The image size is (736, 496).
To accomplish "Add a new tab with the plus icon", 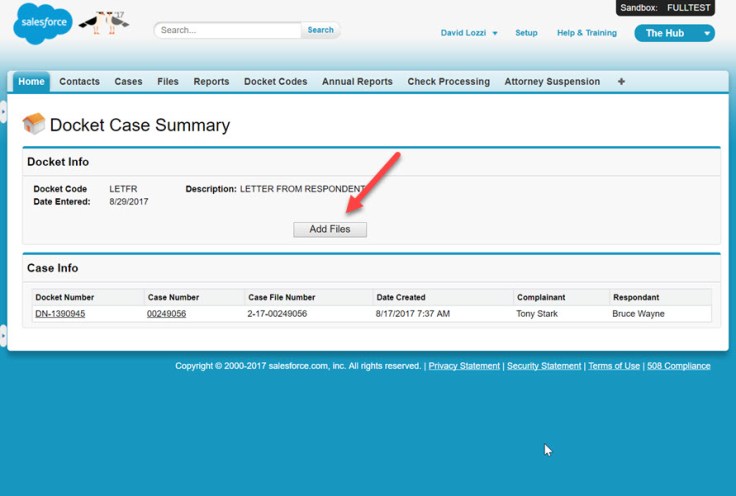I will pos(621,82).
